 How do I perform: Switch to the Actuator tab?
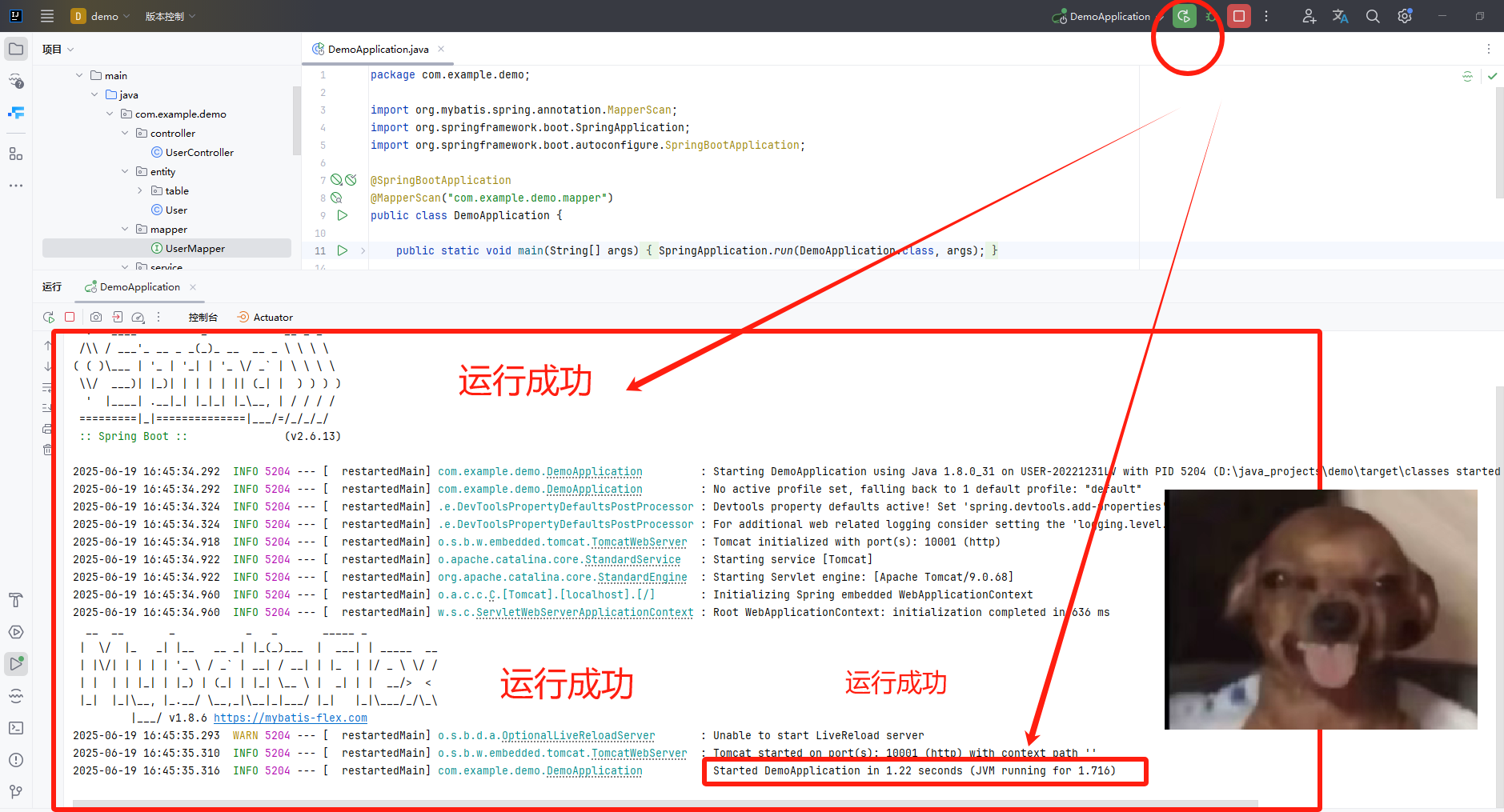pyautogui.click(x=265, y=317)
